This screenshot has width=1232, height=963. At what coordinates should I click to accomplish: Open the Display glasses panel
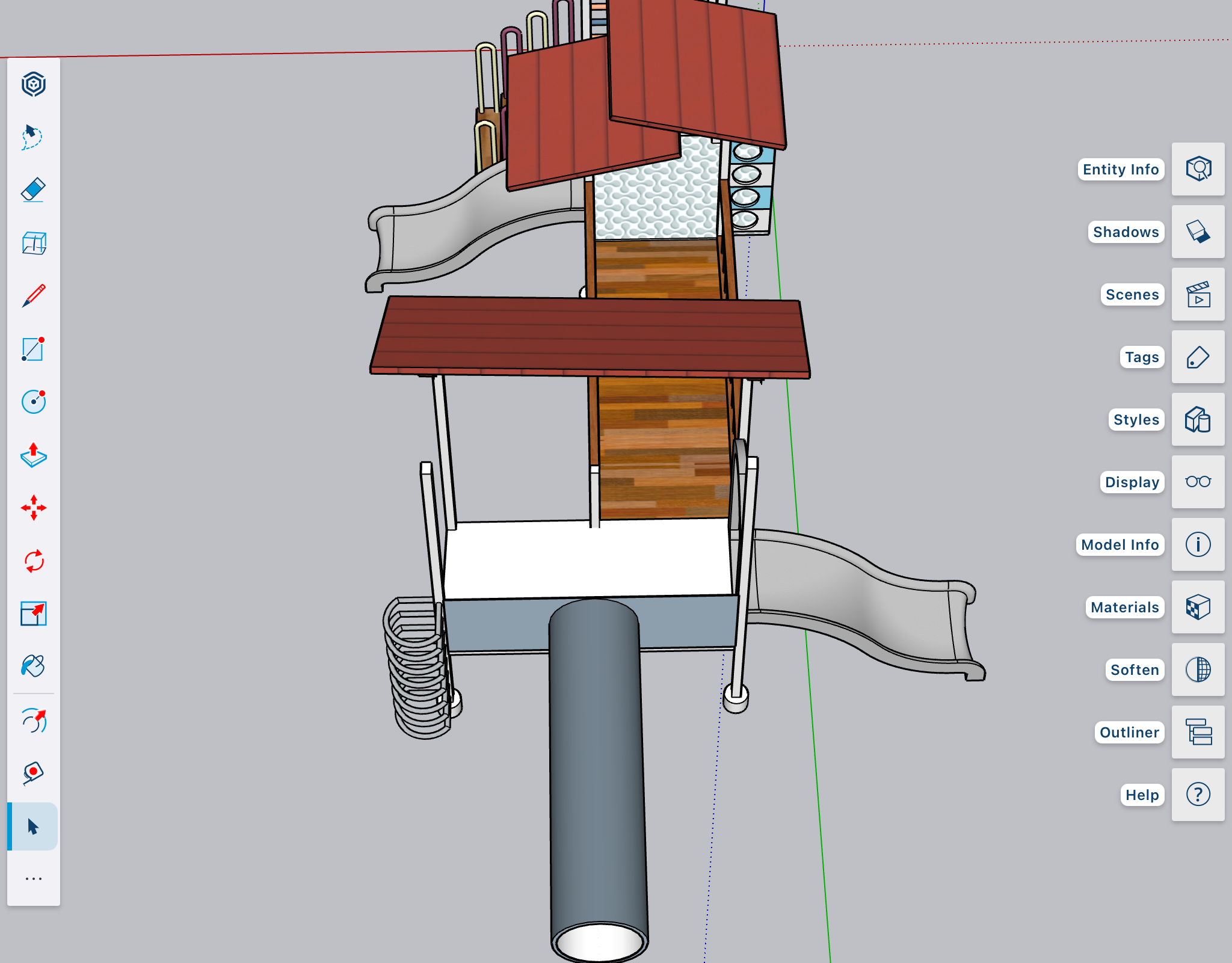1198,482
